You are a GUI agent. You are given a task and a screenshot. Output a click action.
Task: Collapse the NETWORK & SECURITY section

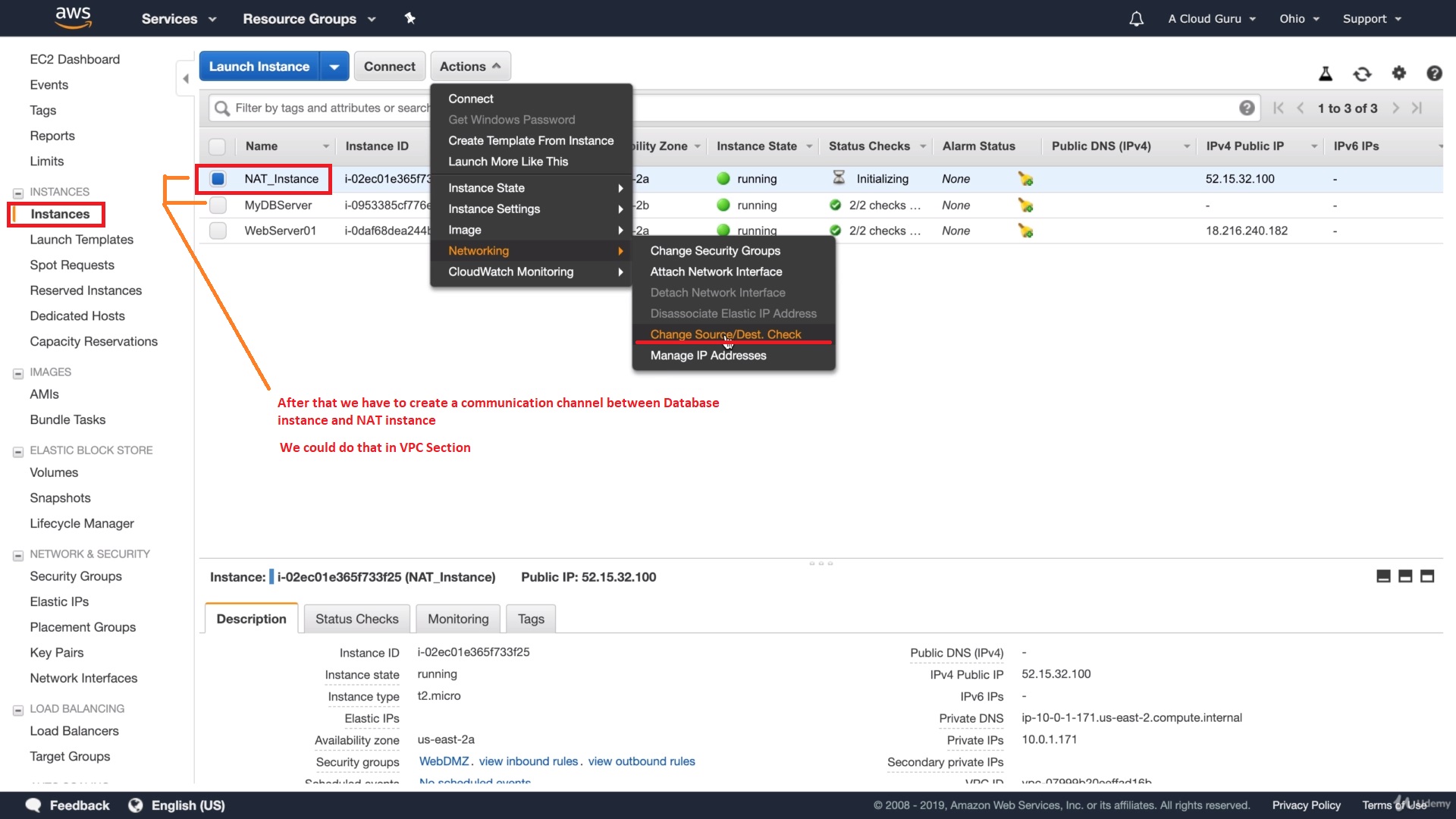pos(18,555)
